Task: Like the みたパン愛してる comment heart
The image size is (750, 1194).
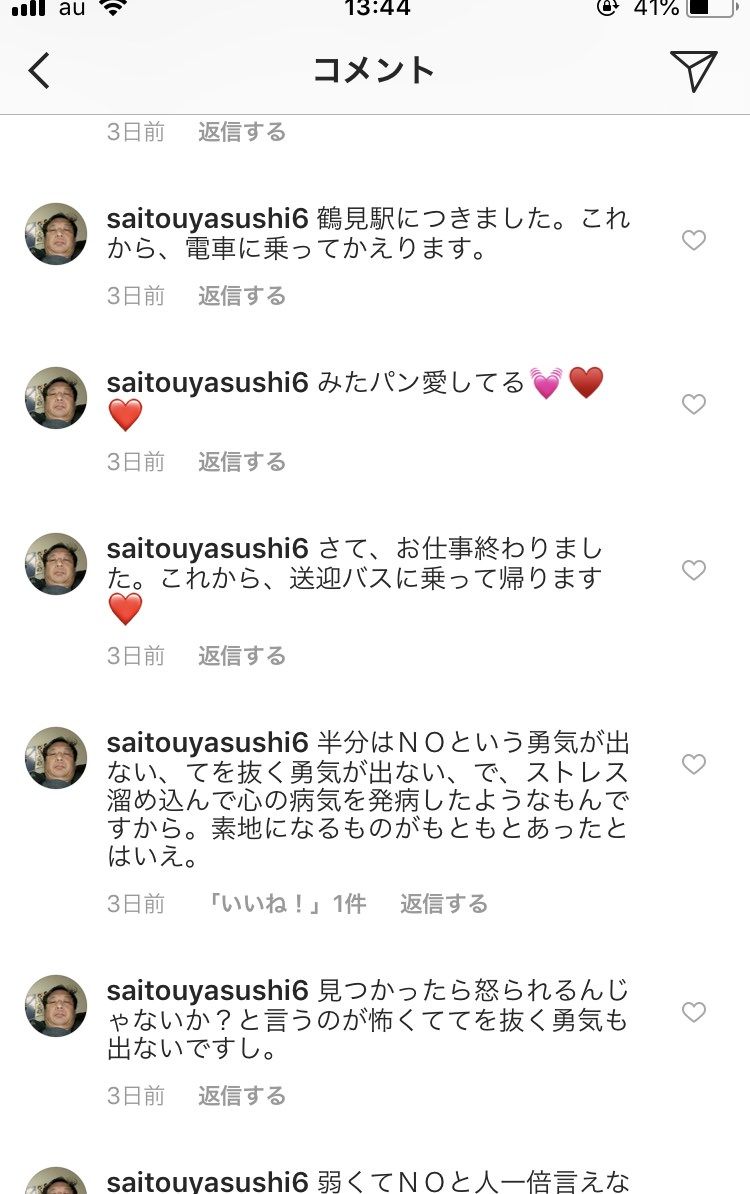Action: click(693, 404)
